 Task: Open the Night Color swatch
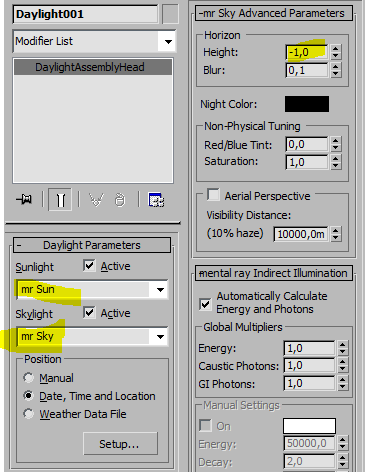tap(307, 104)
